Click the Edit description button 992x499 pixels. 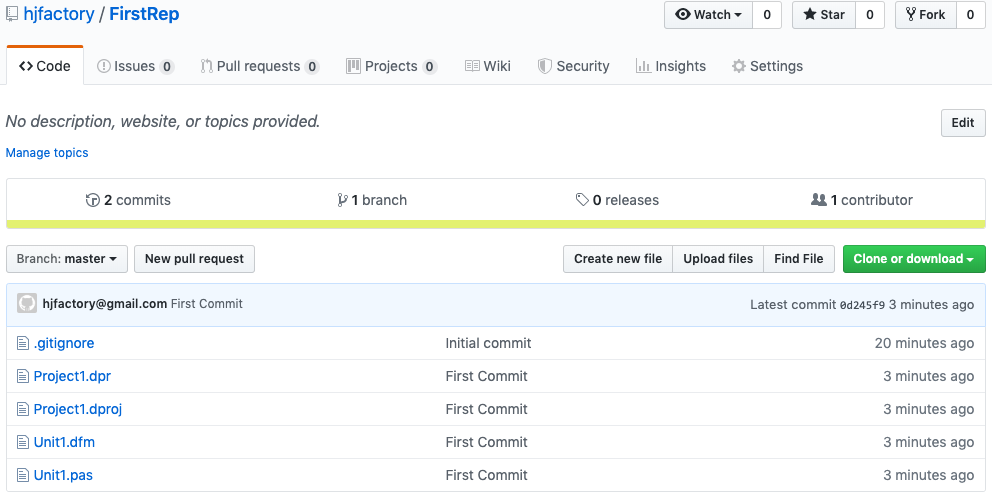pos(963,123)
